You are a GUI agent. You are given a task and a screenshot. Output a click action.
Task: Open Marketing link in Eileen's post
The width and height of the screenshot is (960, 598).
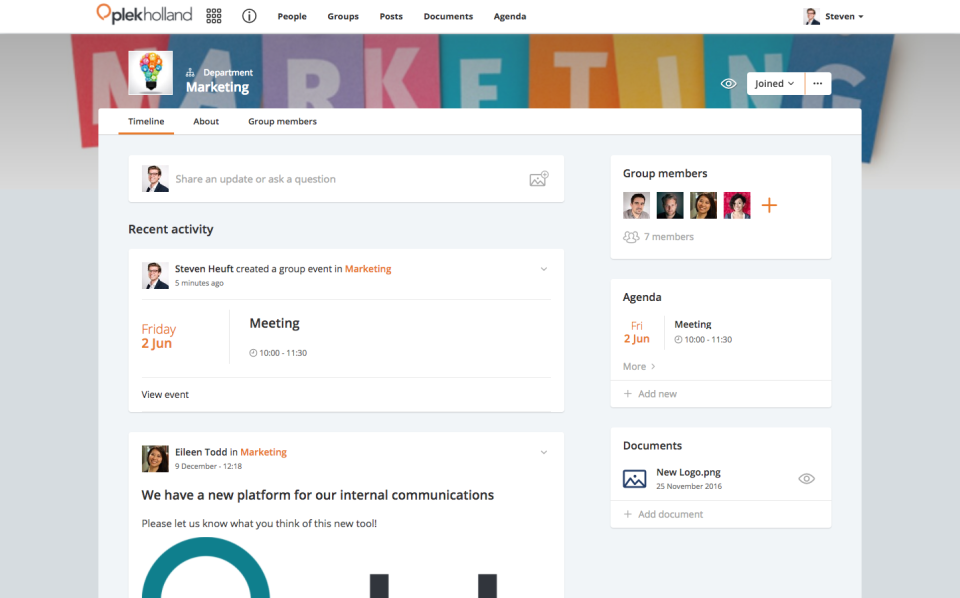pyautogui.click(x=263, y=452)
